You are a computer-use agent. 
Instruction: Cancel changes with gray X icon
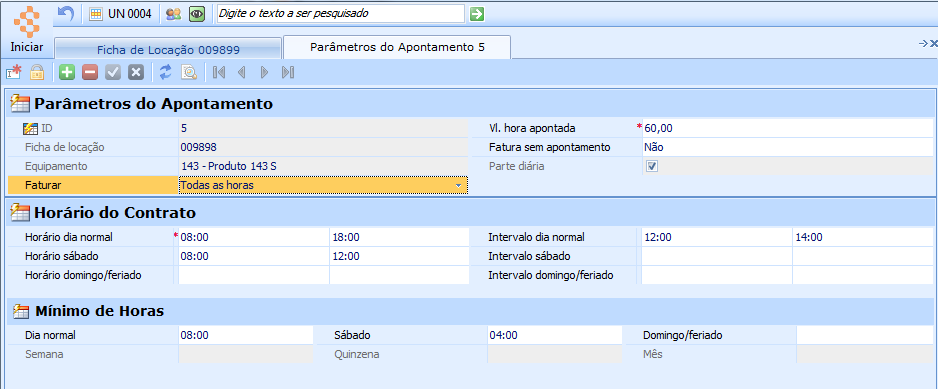pos(136,72)
